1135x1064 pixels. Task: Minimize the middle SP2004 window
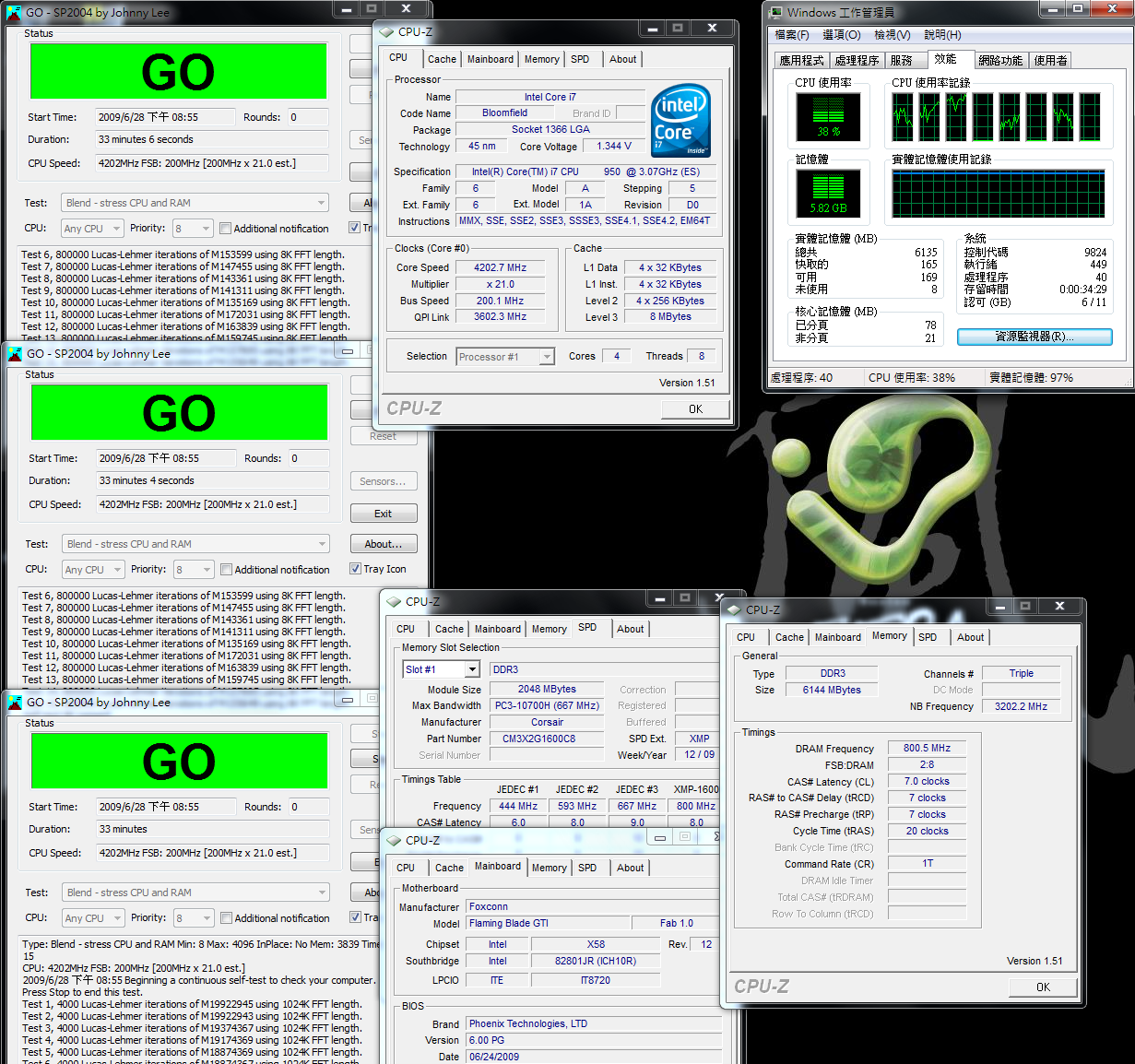[x=348, y=351]
